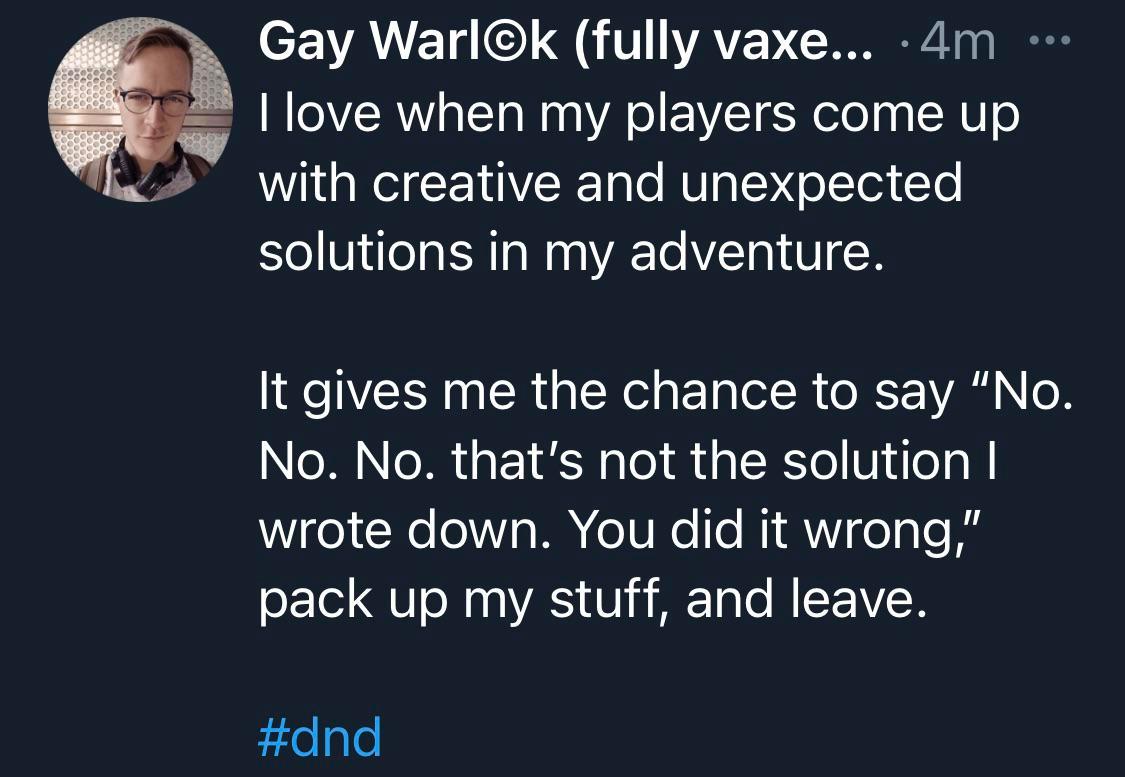Click the line "I love when my players come up"
1125x777 pixels.
[x=638, y=115]
